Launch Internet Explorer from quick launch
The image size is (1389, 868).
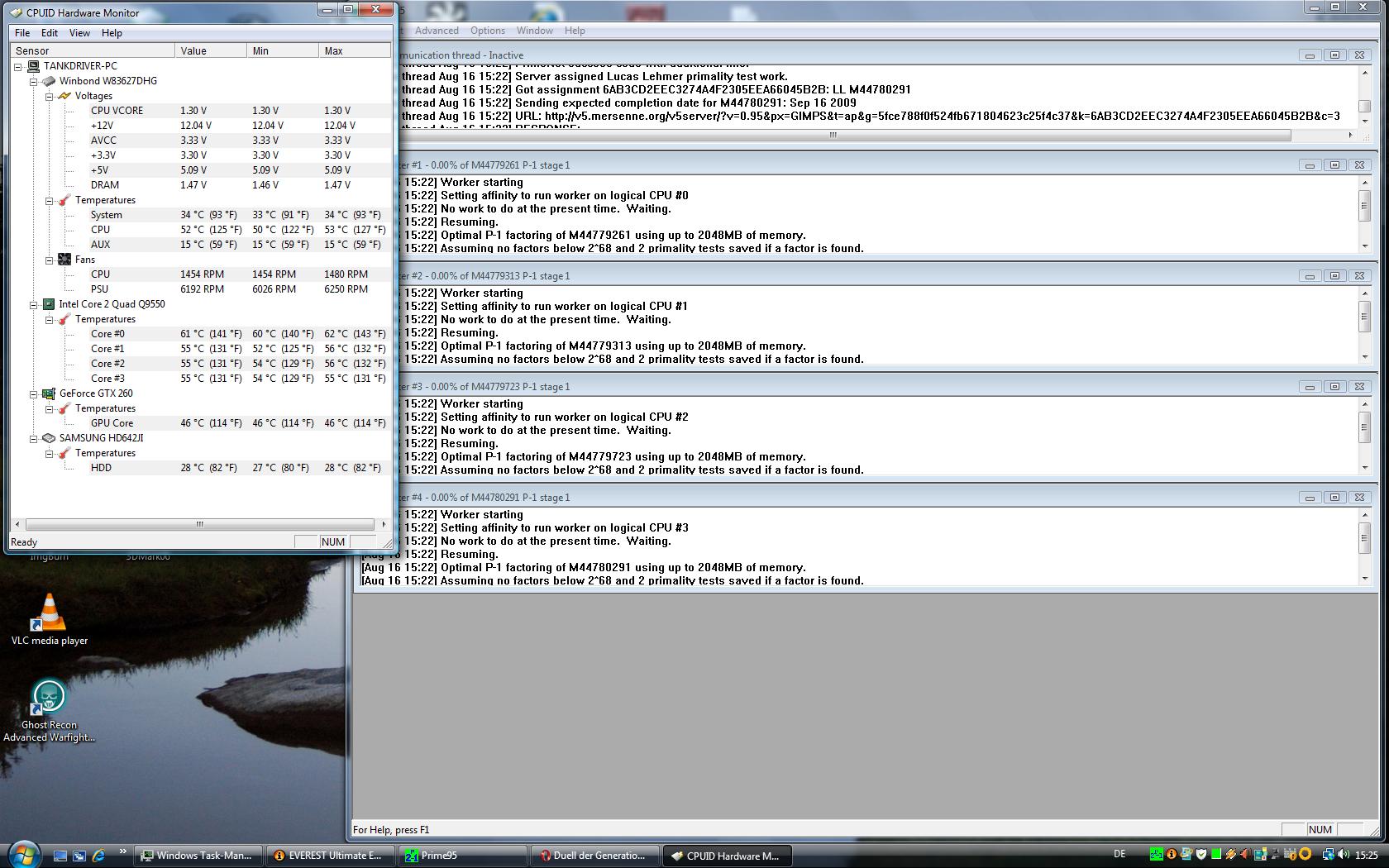pos(98,856)
